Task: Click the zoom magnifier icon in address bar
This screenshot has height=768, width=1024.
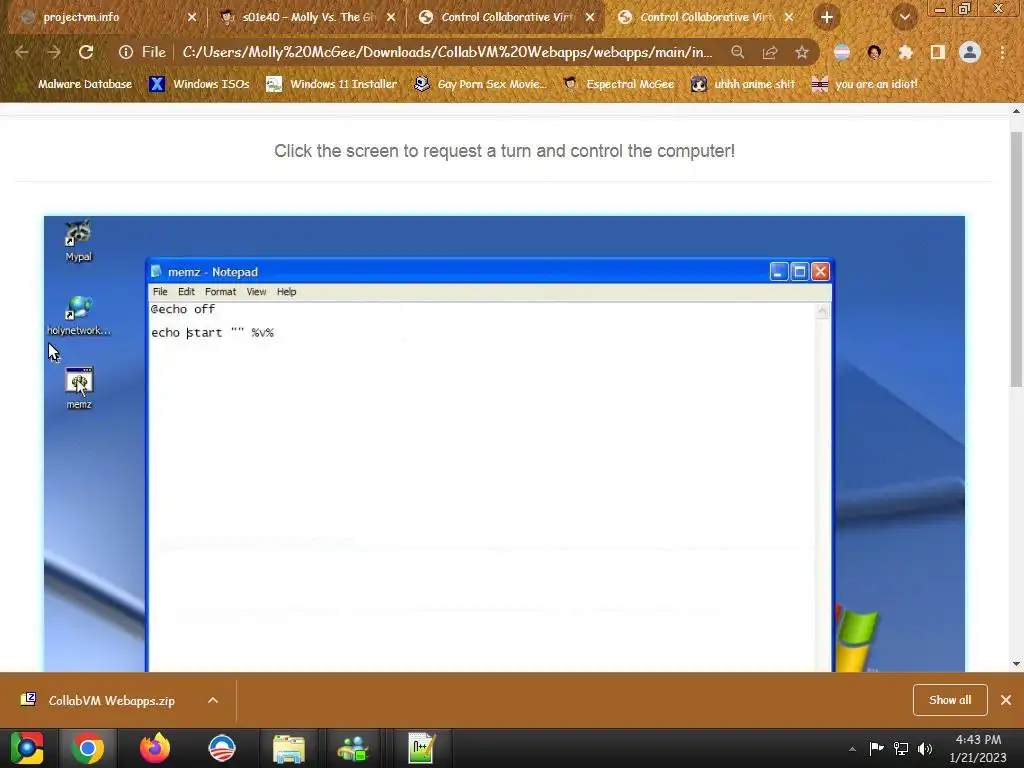Action: click(737, 52)
